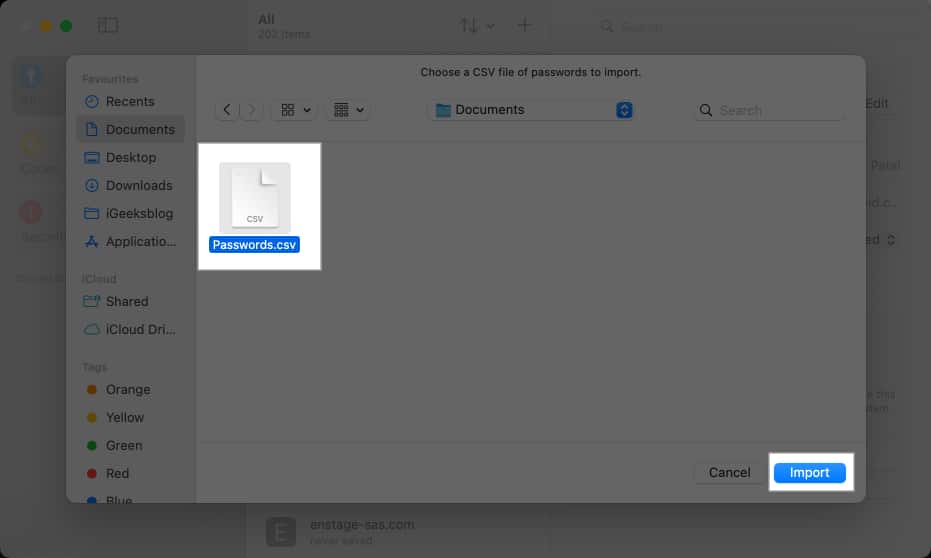Open the iGeeksblog folder in sidebar
931x558 pixels.
click(130, 213)
